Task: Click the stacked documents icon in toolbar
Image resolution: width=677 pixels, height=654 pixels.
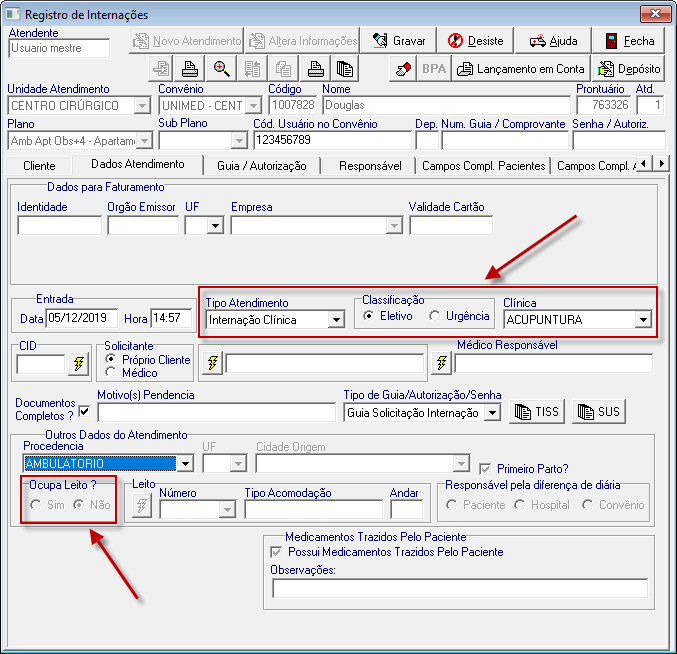Action: 345,69
